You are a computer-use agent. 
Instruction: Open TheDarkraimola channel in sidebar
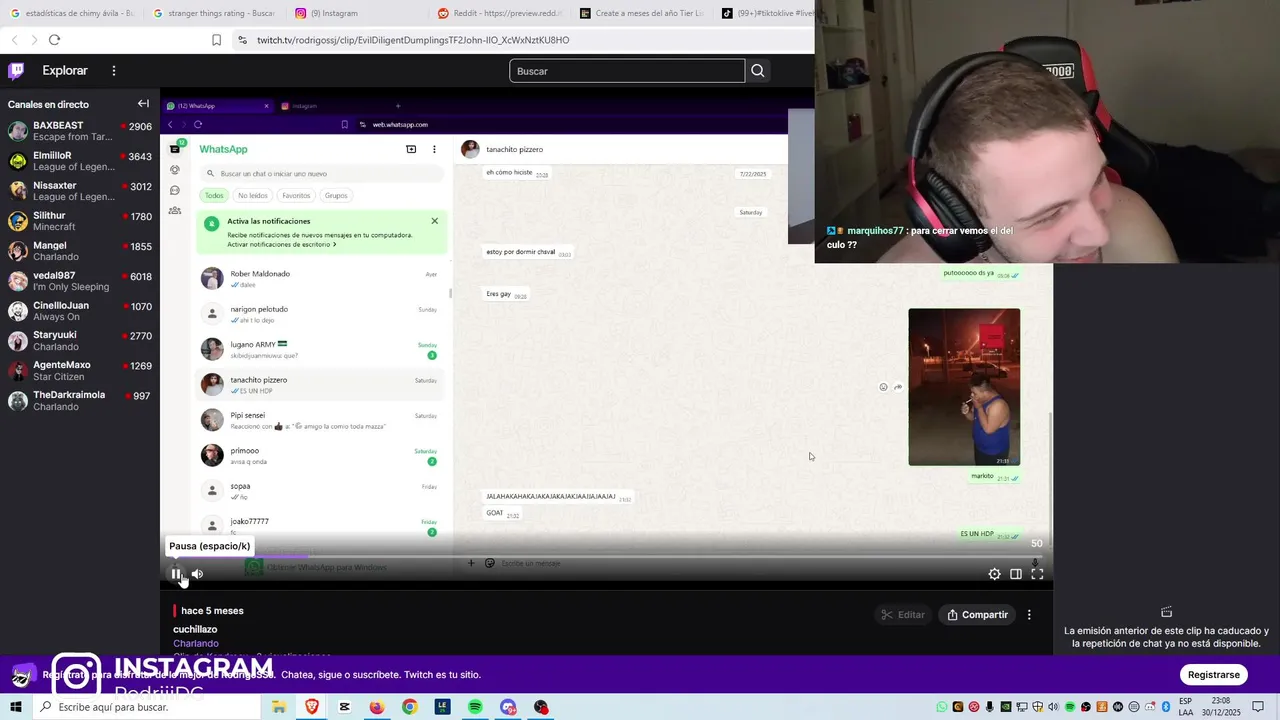(x=80, y=401)
